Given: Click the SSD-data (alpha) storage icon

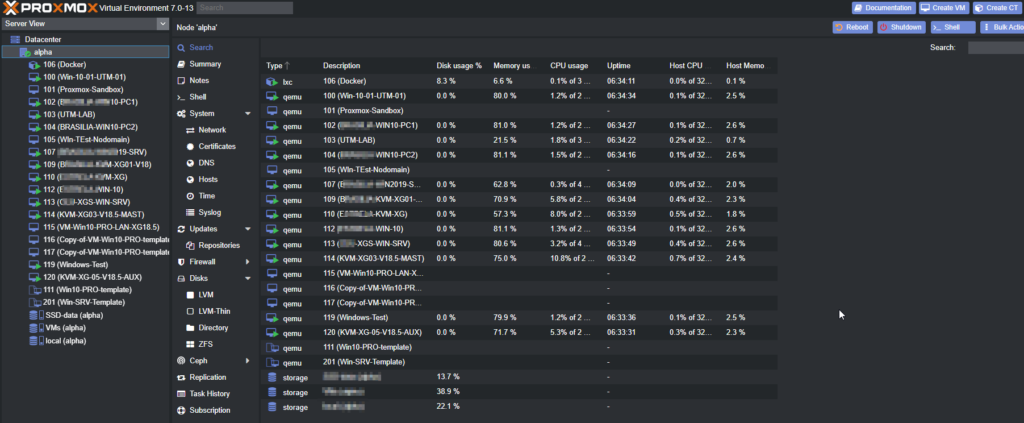Looking at the screenshot, I should click(x=35, y=315).
